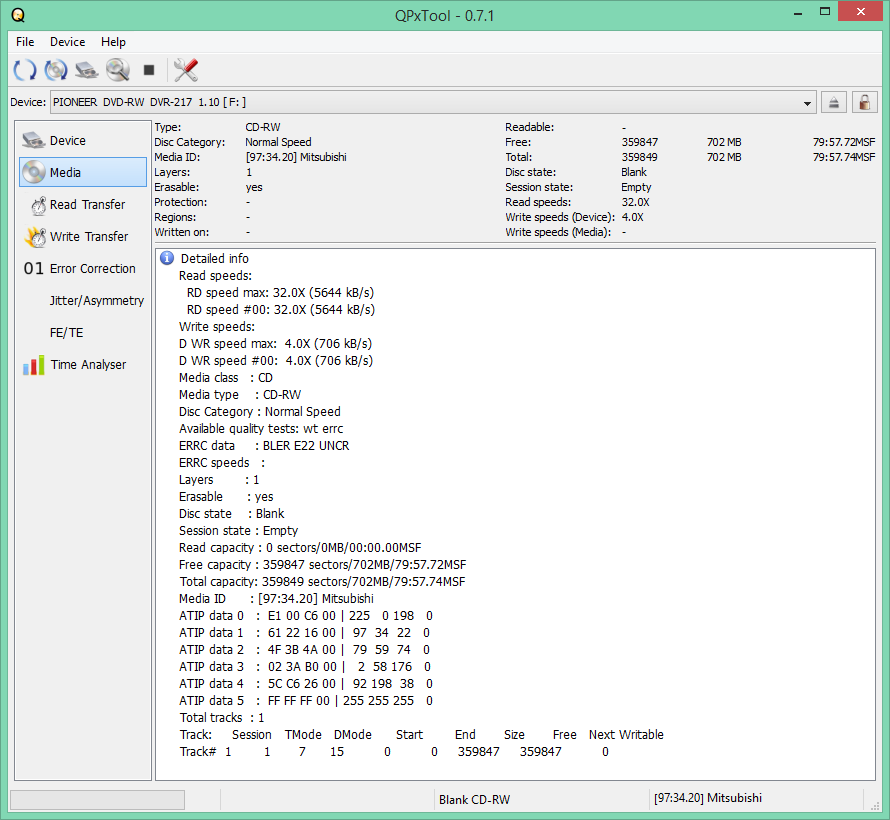890x820 pixels.
Task: Click 'Next Writable' column header
Action: pos(626,735)
